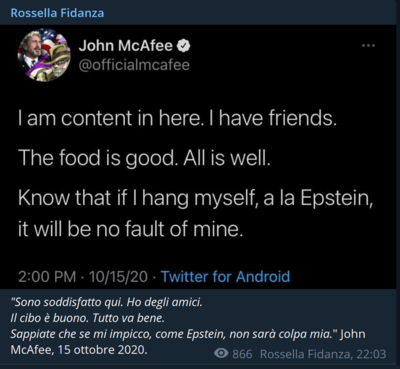Click the verified badge next to John McAfee
400x369 pixels.
[184, 46]
